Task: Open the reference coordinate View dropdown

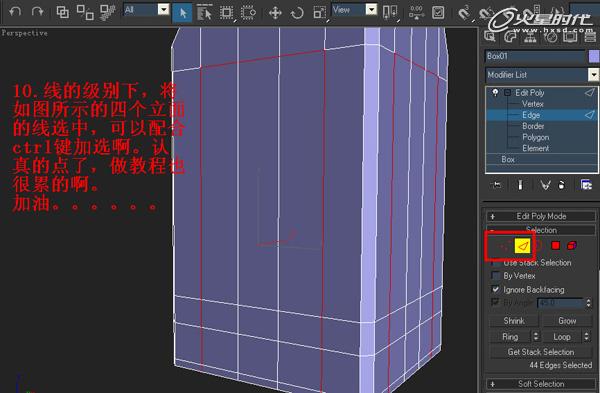Action: [354, 10]
